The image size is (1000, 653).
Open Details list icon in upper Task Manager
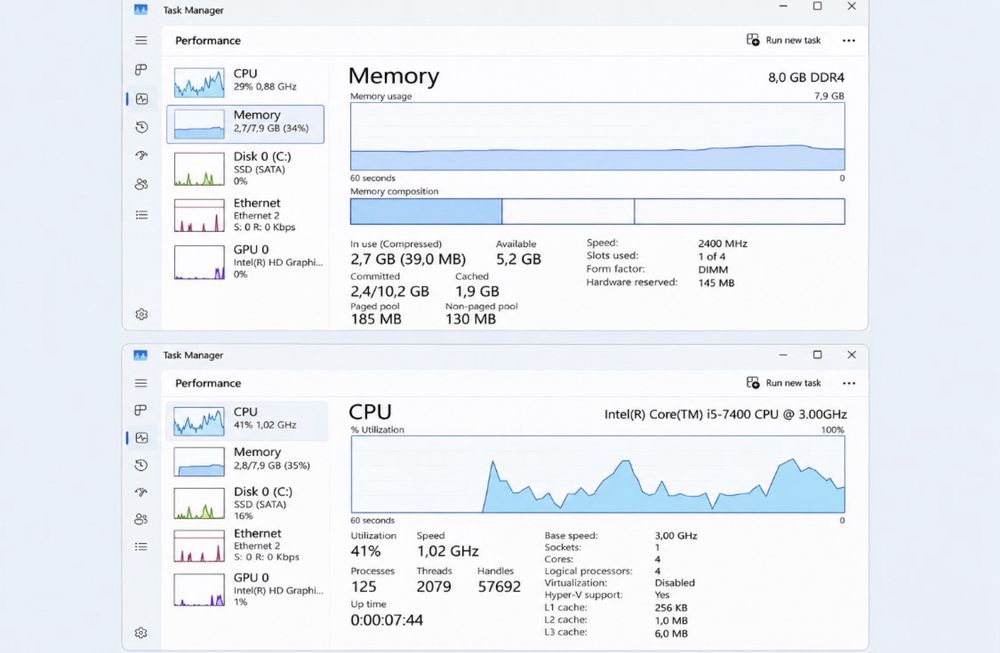tap(142, 215)
